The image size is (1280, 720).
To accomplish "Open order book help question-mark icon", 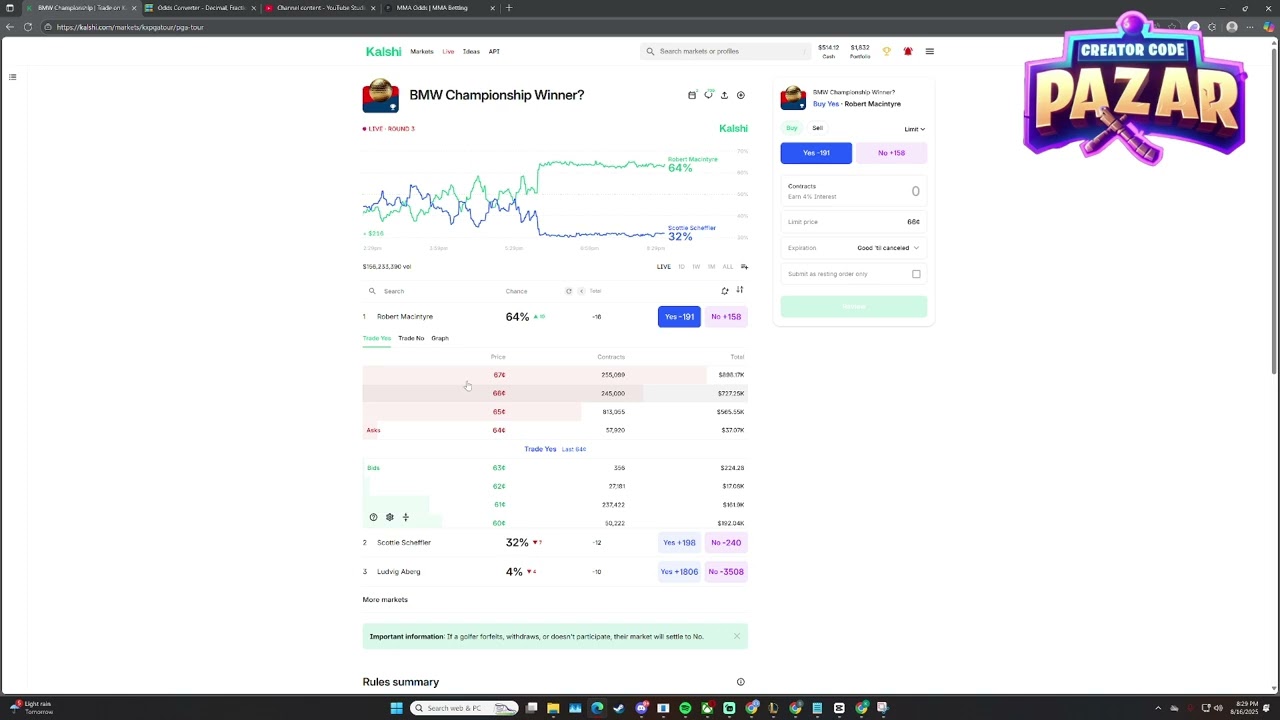I will coord(373,517).
